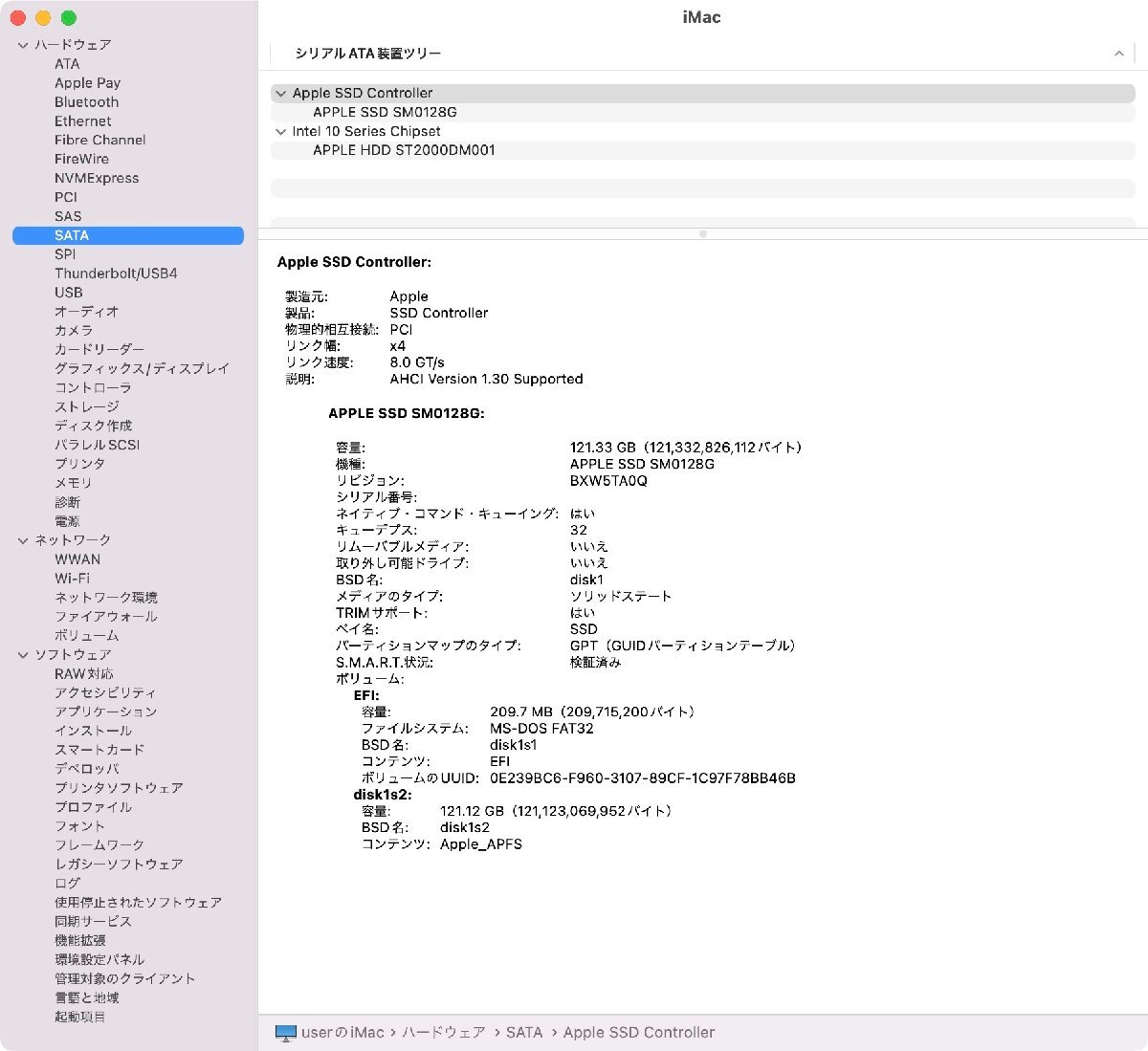
Task: Open メモリ in the sidebar
Action: coord(73,483)
